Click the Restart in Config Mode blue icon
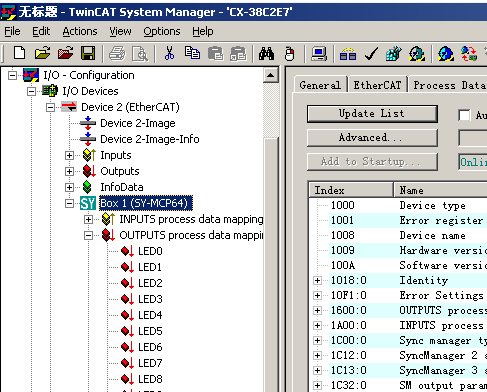The image size is (487, 392). [446, 53]
